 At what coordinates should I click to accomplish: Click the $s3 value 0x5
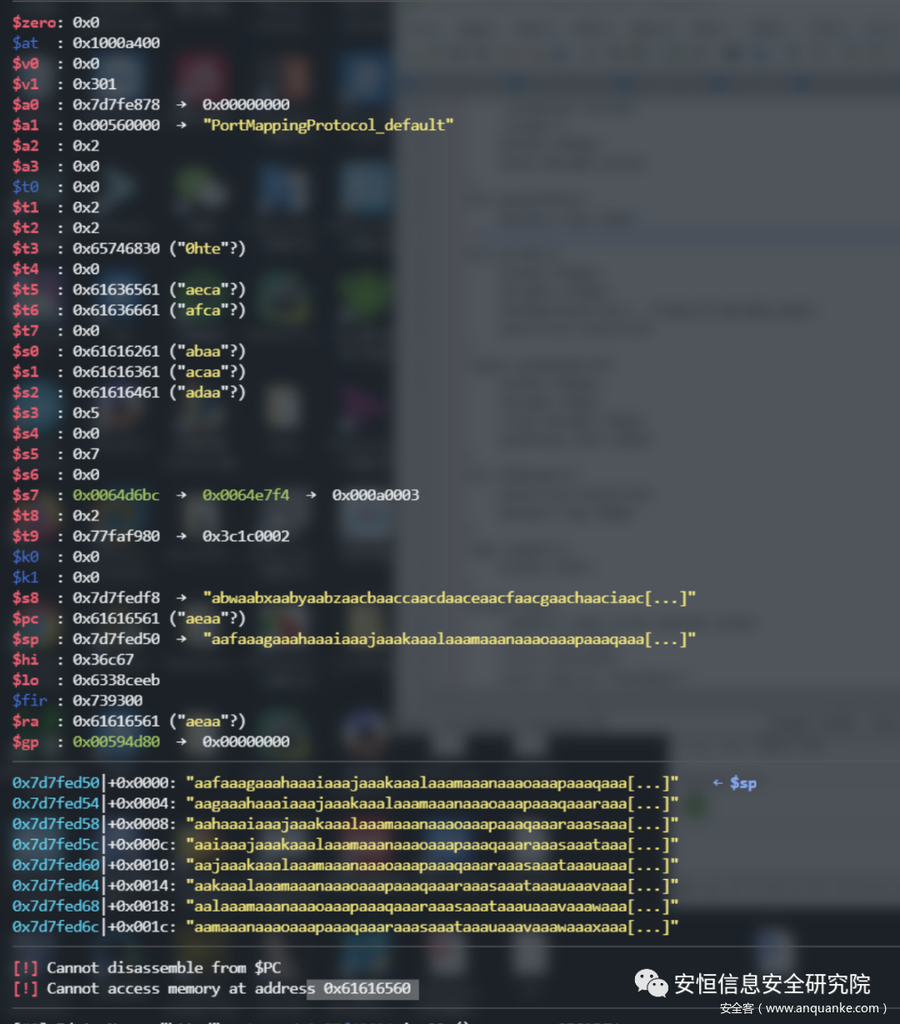tap(86, 413)
